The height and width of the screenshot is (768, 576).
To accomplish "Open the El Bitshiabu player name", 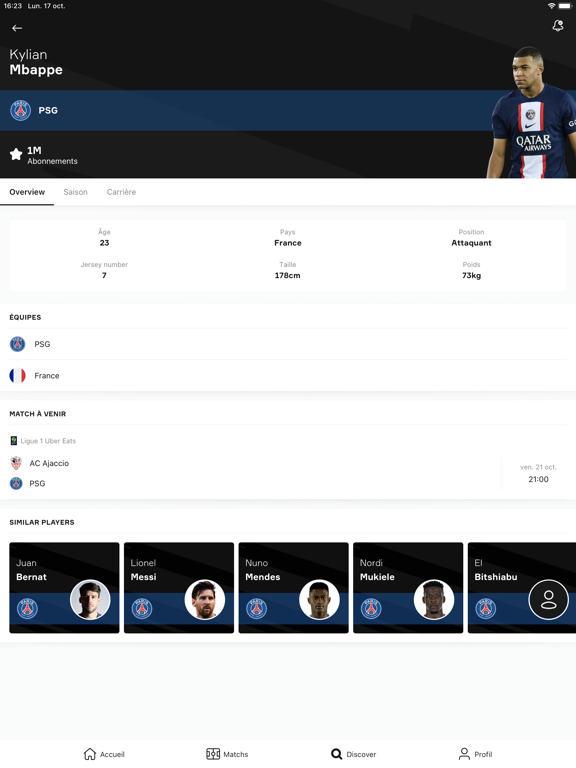I will point(496,570).
